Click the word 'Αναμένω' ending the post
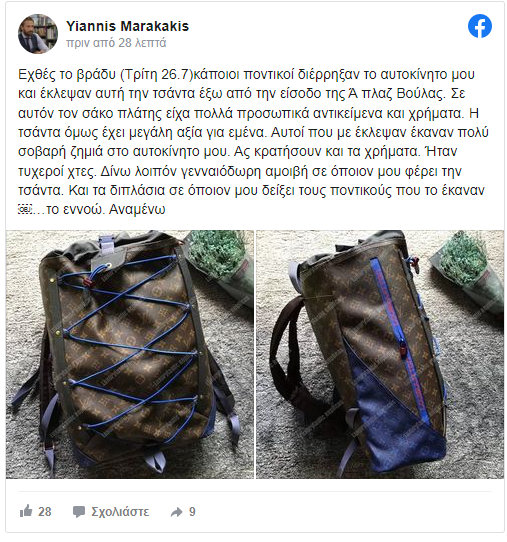This screenshot has height=542, width=507. point(137,209)
